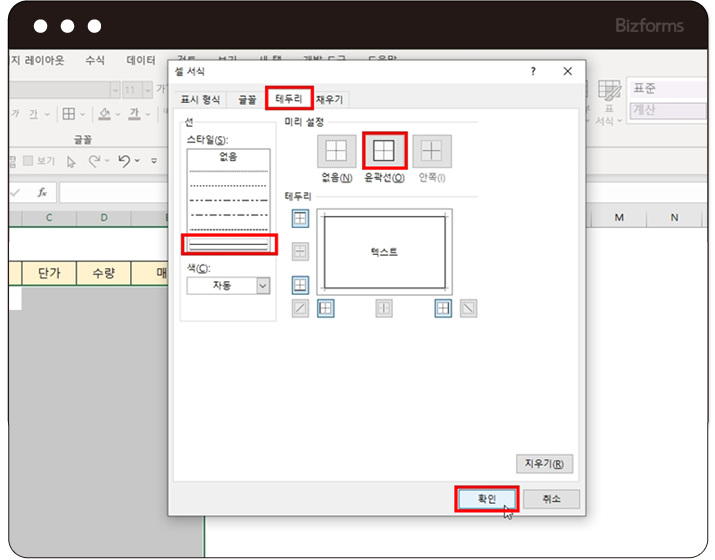The image size is (715, 560).
Task: Close the 셀 서식 dialog
Action: 568,71
